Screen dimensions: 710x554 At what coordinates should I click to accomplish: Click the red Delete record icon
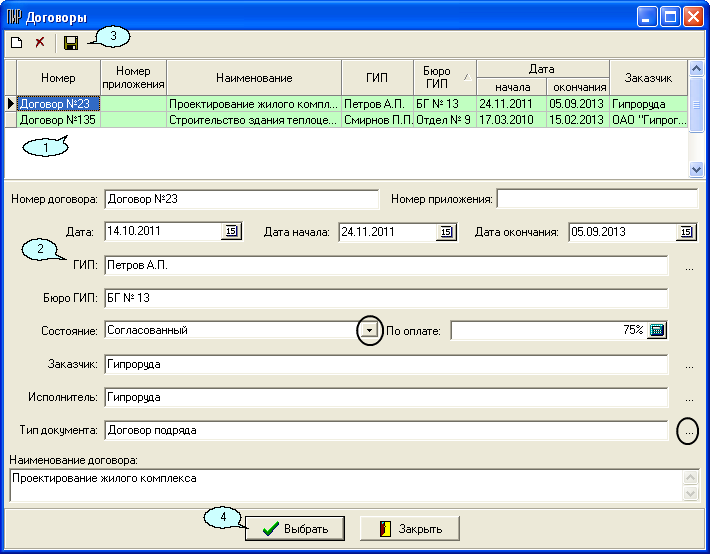(x=40, y=43)
